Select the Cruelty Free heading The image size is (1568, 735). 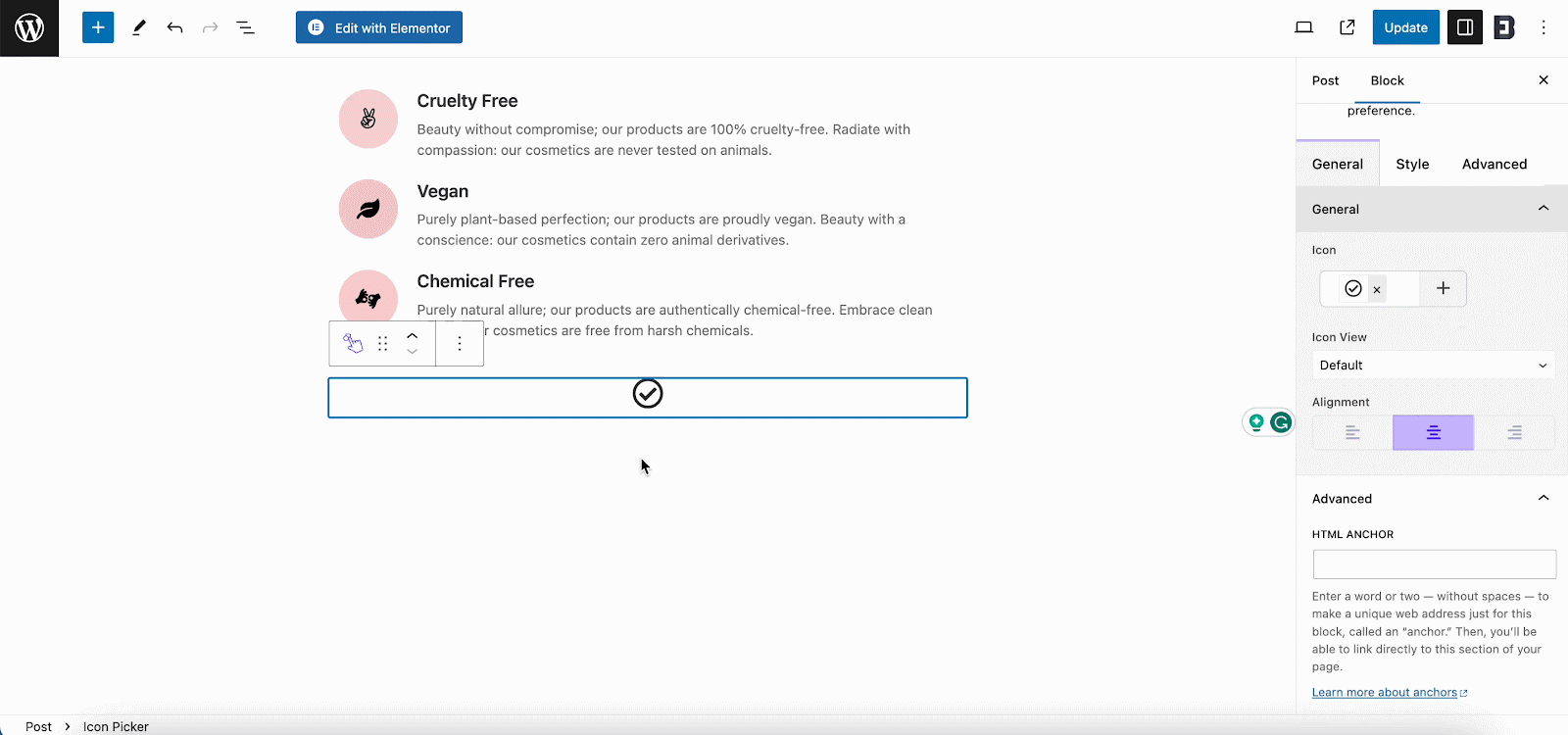point(467,101)
